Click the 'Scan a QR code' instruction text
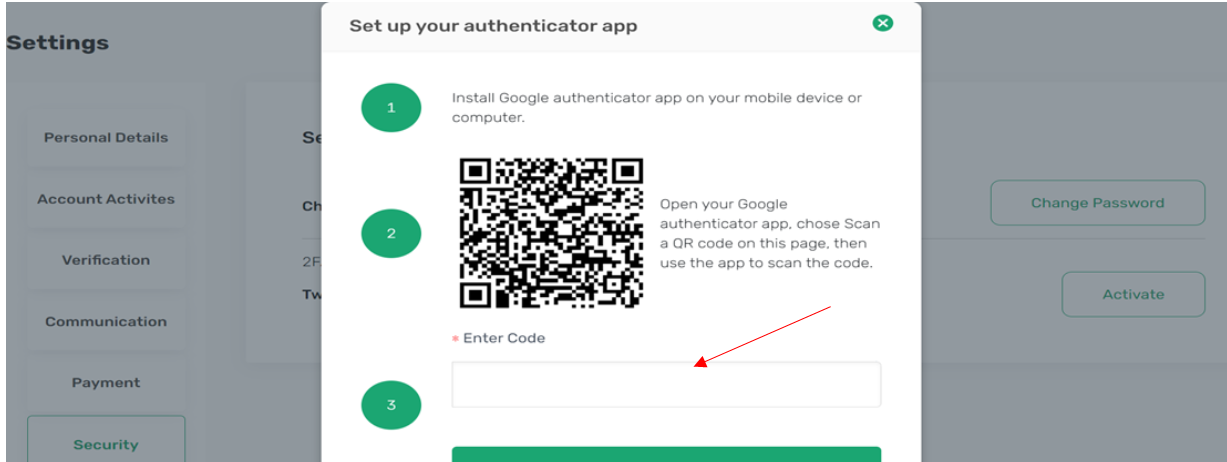This screenshot has width=1227, height=462. [770, 234]
